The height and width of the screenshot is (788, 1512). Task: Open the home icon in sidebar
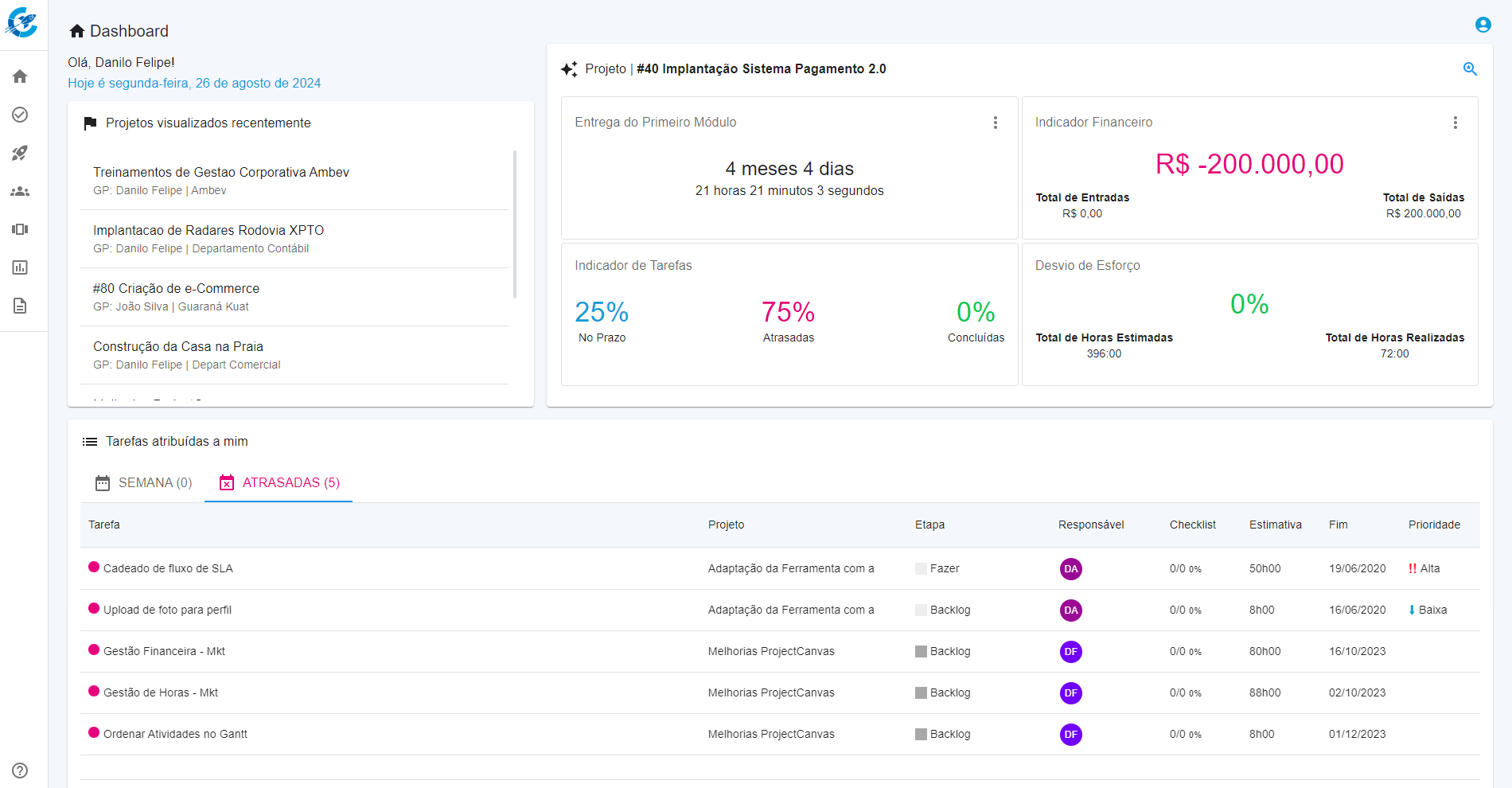(20, 76)
